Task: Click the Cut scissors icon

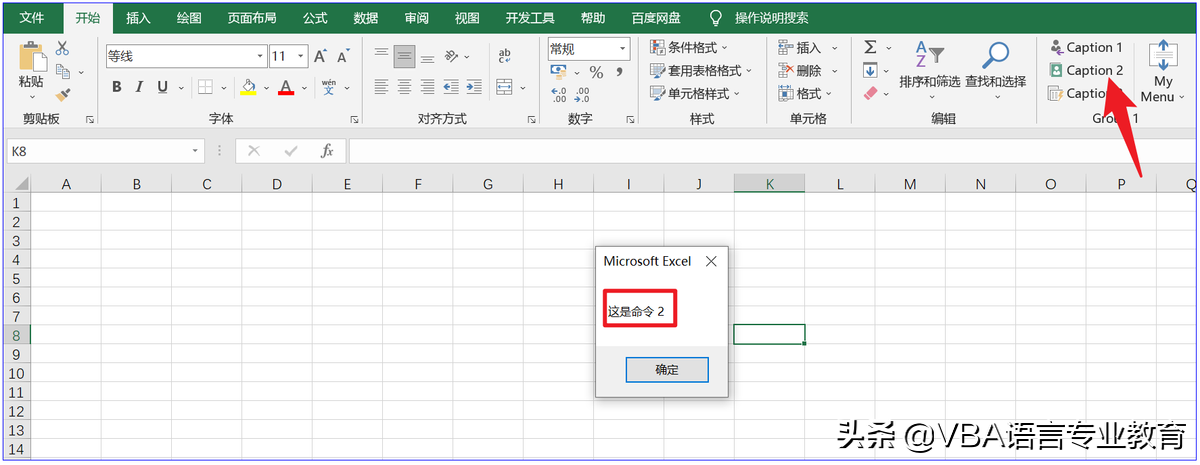Action: (x=62, y=48)
